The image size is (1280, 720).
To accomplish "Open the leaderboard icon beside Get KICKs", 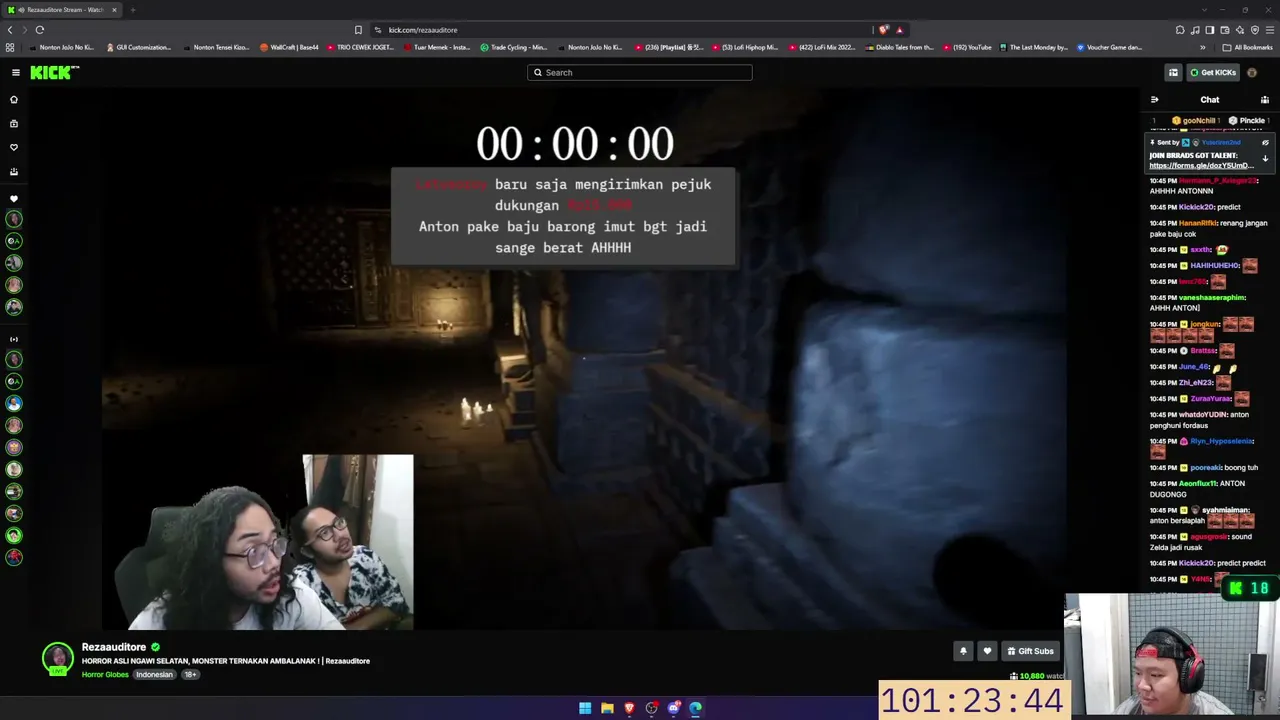I will pos(1173,72).
